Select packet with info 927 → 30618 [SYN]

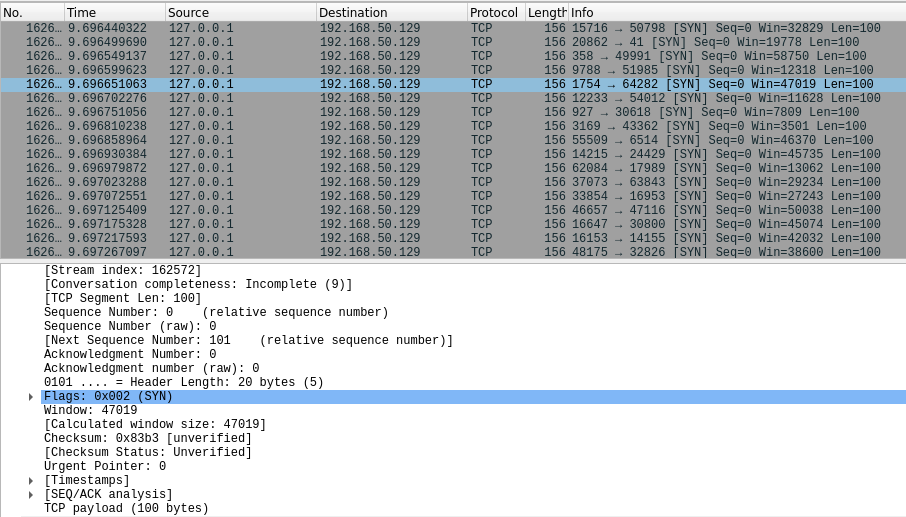point(453,112)
